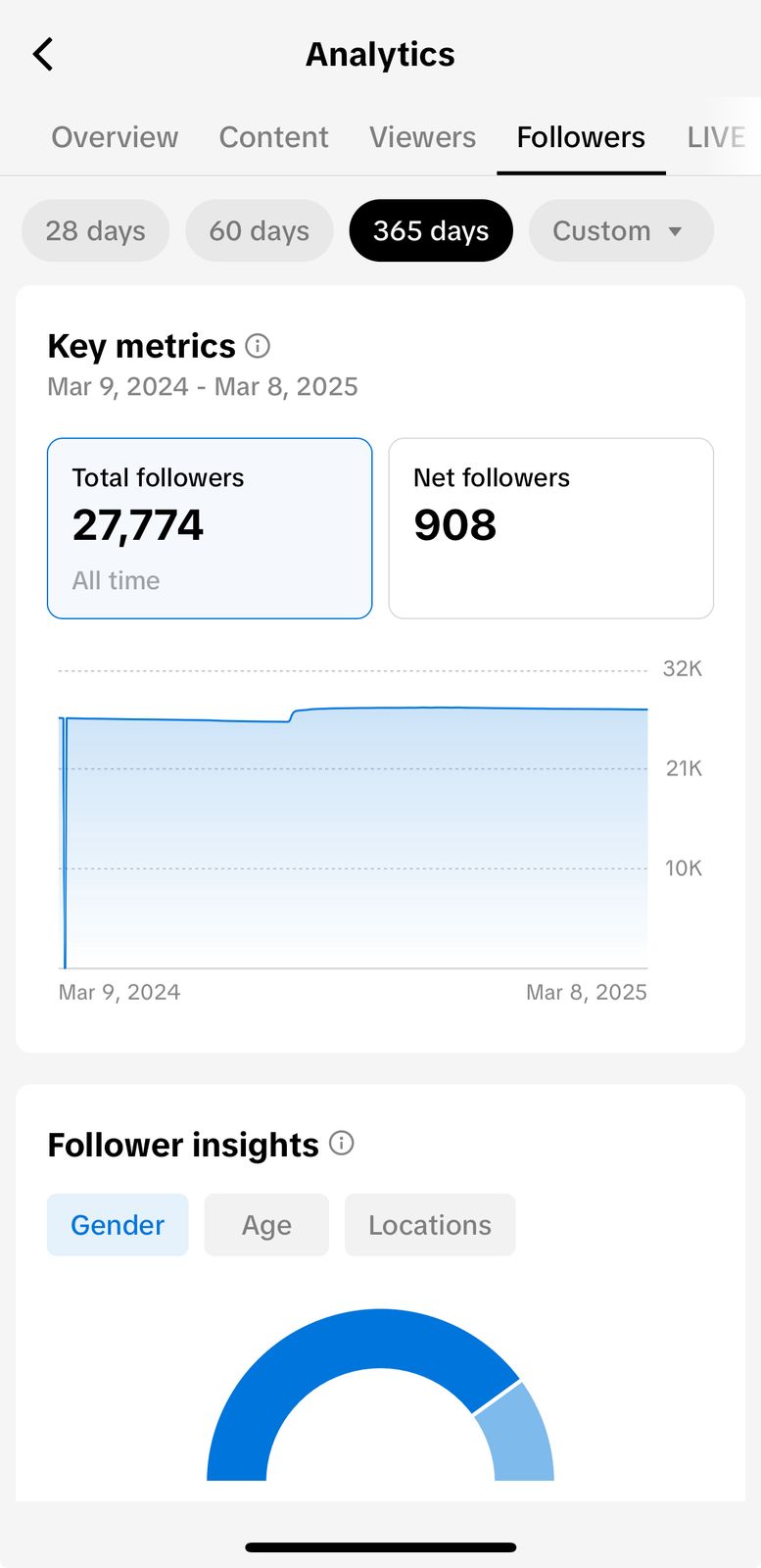761x1568 pixels.
Task: Switch to the Overview tab
Action: point(115,137)
